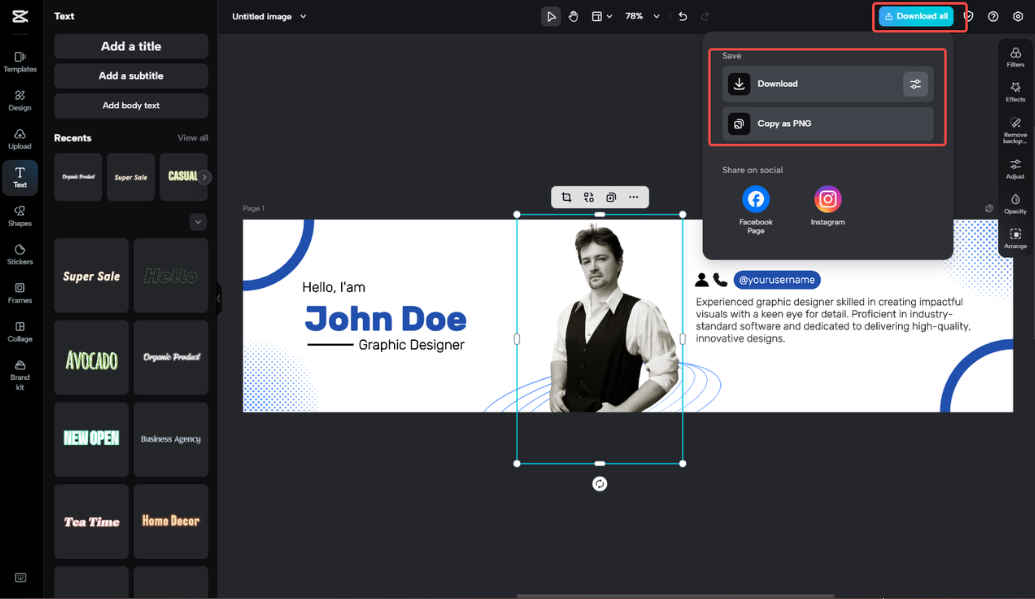Click the Redo arrow
Image resolution: width=1035 pixels, height=599 pixels.
point(706,16)
